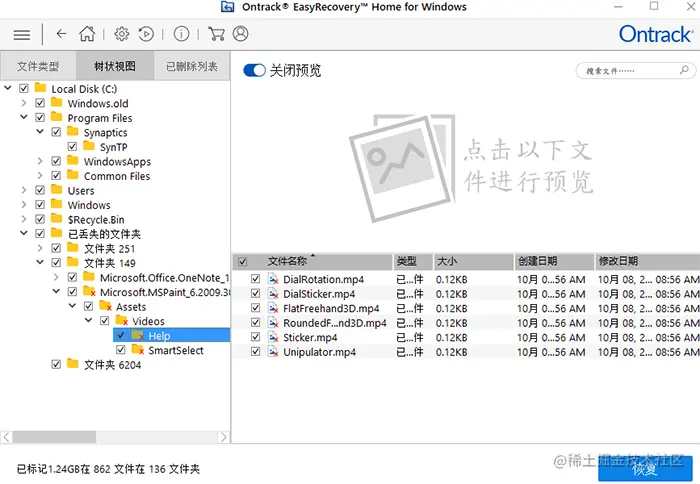Open the user account icon

pyautogui.click(x=241, y=34)
